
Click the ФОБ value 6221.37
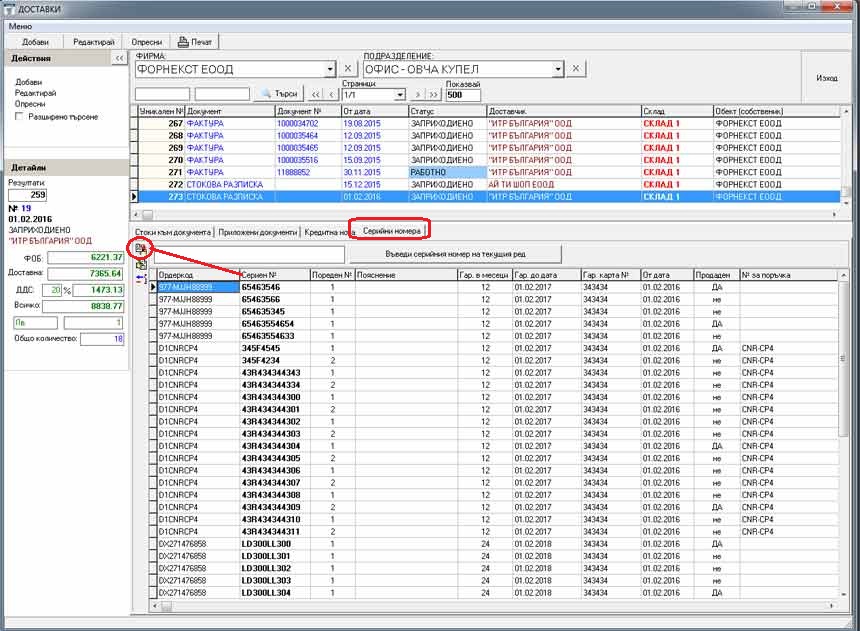tap(85, 257)
